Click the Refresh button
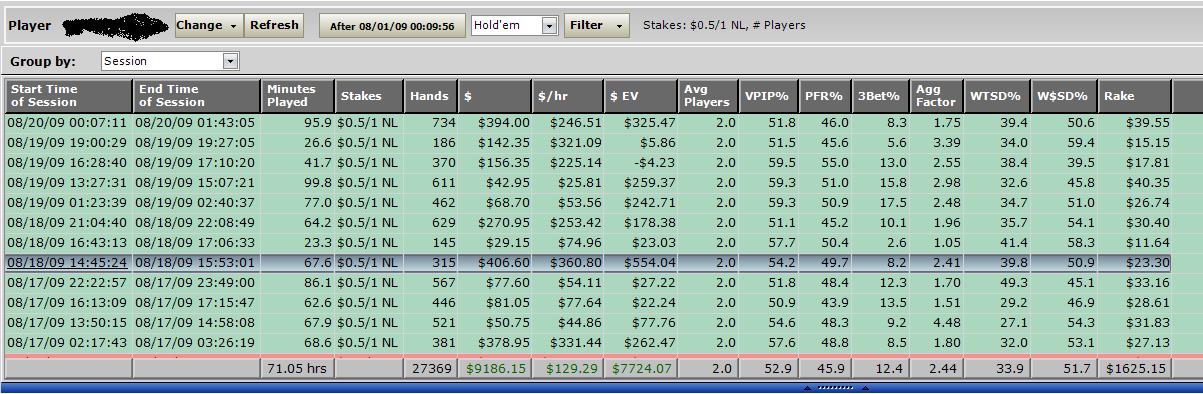The width and height of the screenshot is (1203, 394). [x=274, y=25]
